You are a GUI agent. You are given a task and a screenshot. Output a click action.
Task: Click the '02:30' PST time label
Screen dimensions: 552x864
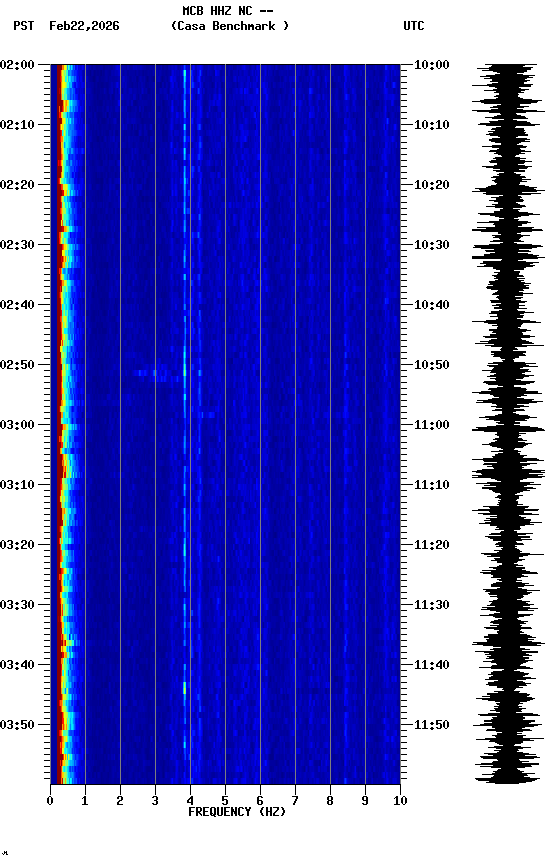[x=17, y=245]
